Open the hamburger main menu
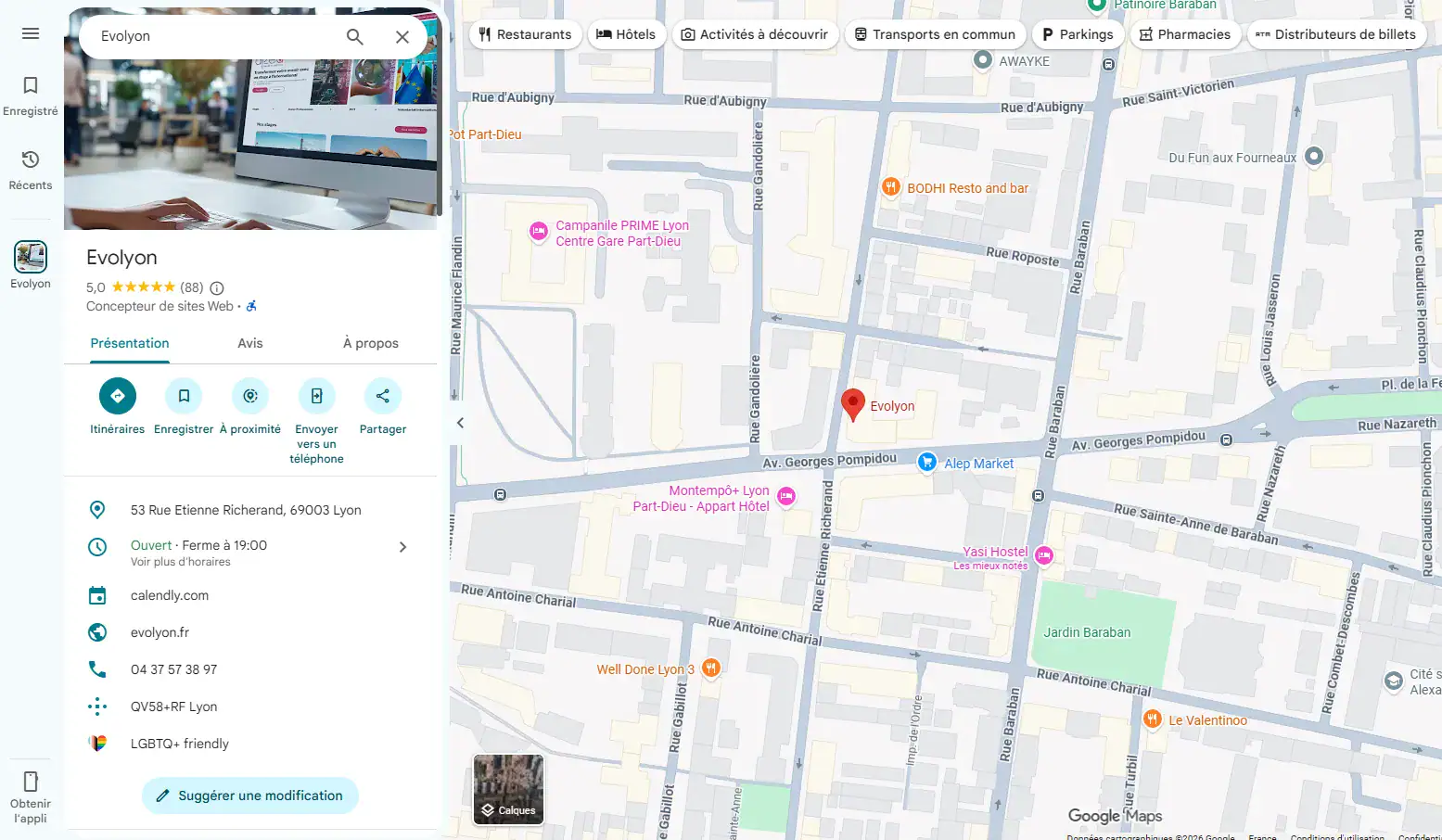The width and height of the screenshot is (1442, 840). tap(31, 33)
